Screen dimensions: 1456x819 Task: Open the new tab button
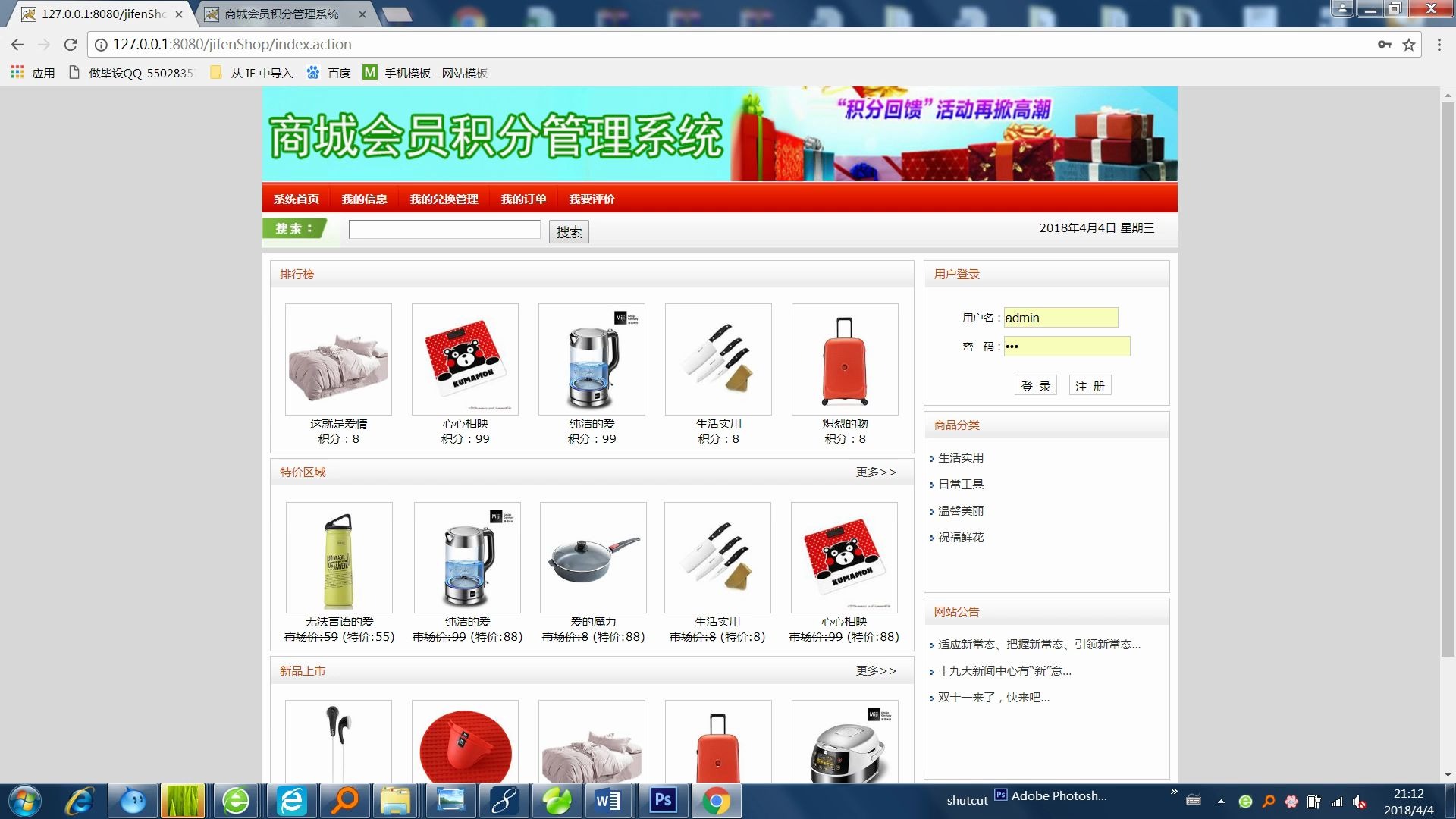397,14
